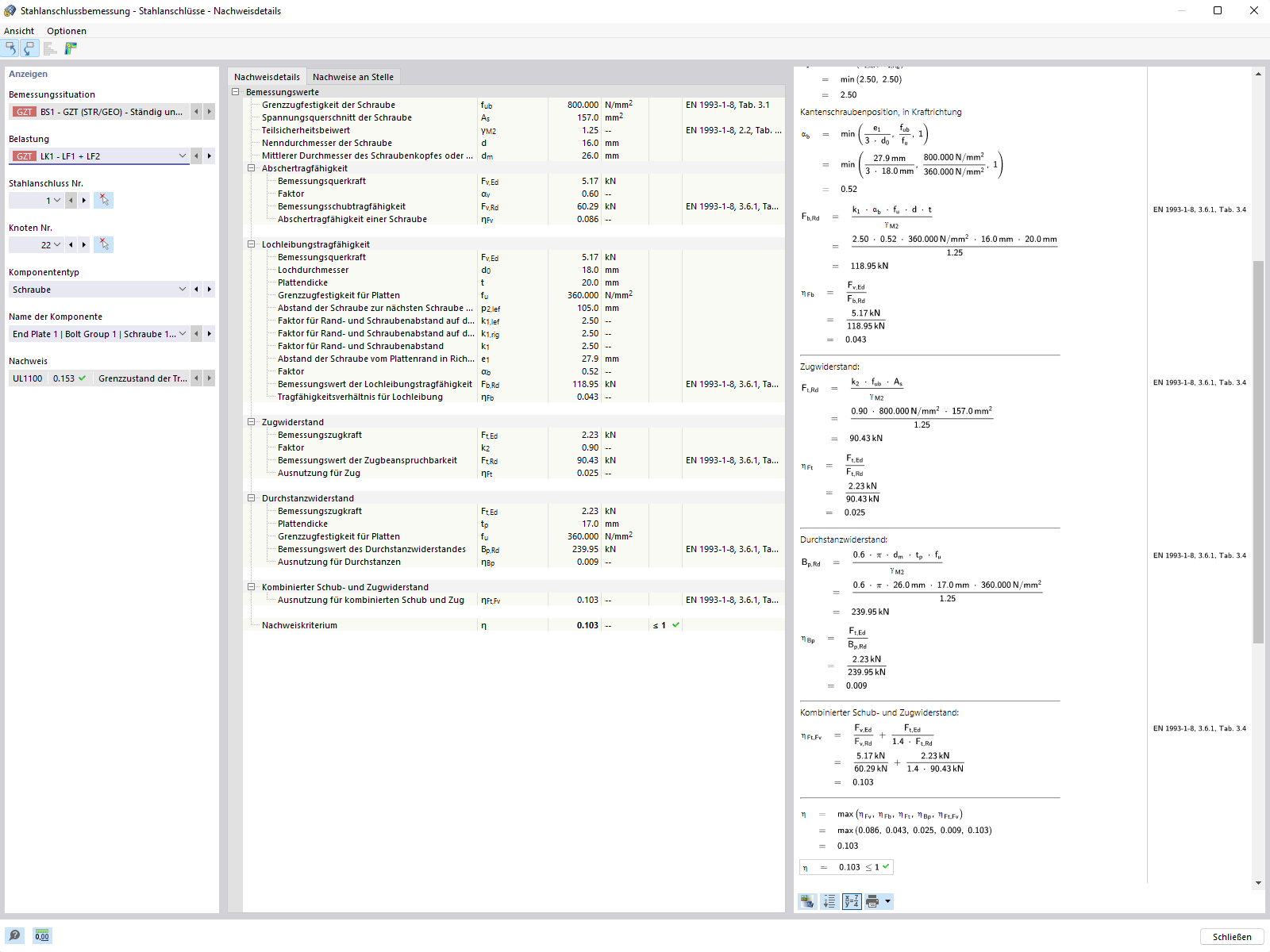This screenshot has width=1270, height=952.
Task: Click the Schließen button
Action: click(x=1232, y=937)
